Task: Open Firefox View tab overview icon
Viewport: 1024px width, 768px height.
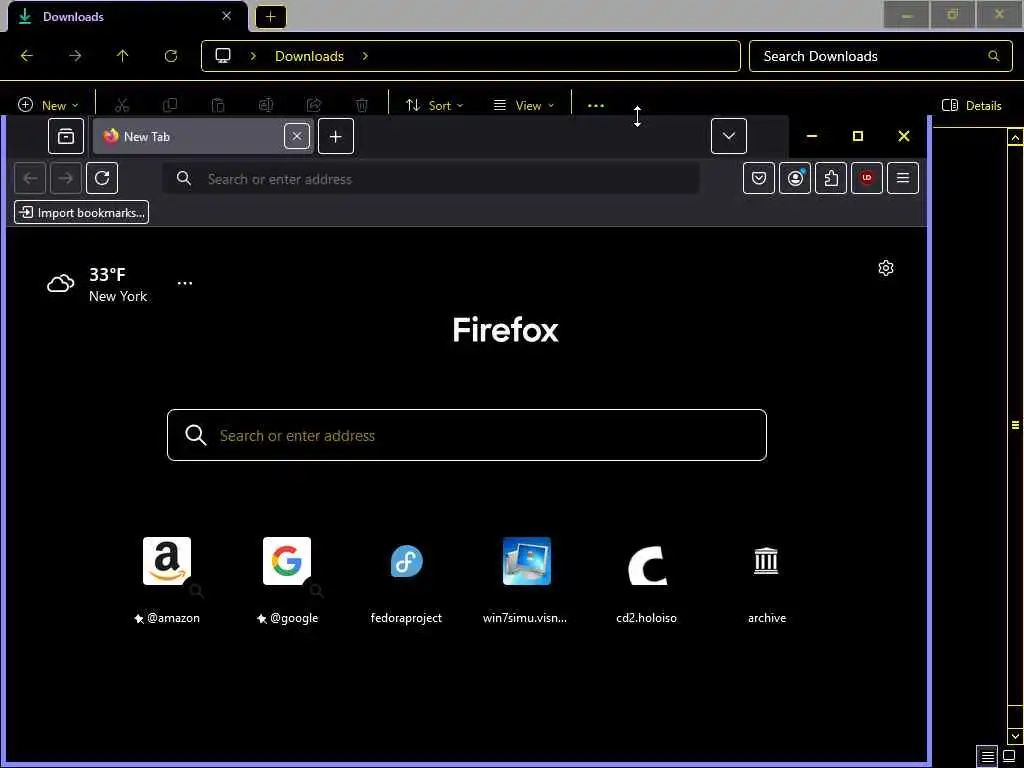Action: [x=66, y=136]
